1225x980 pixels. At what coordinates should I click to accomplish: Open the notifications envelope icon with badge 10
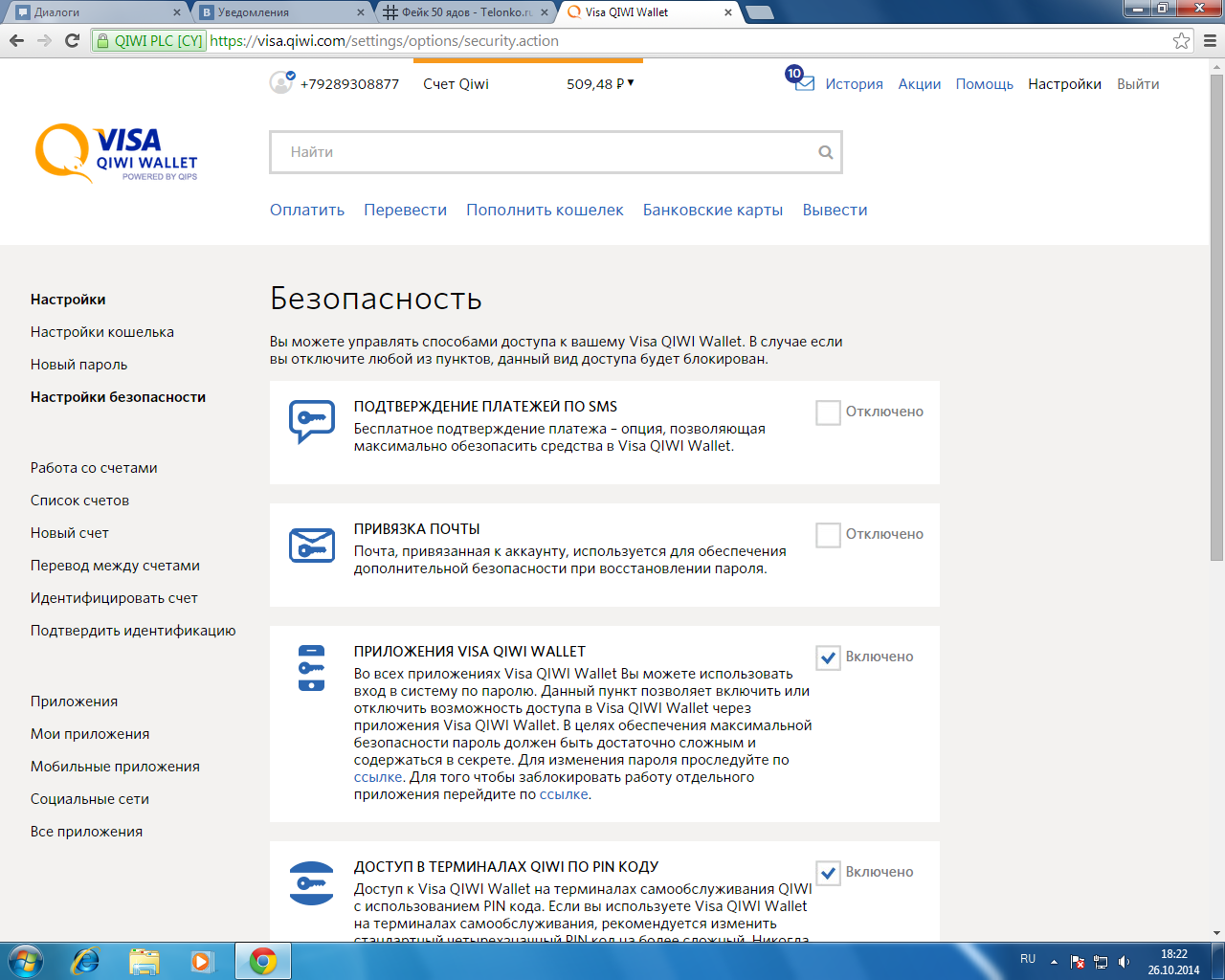(x=802, y=80)
